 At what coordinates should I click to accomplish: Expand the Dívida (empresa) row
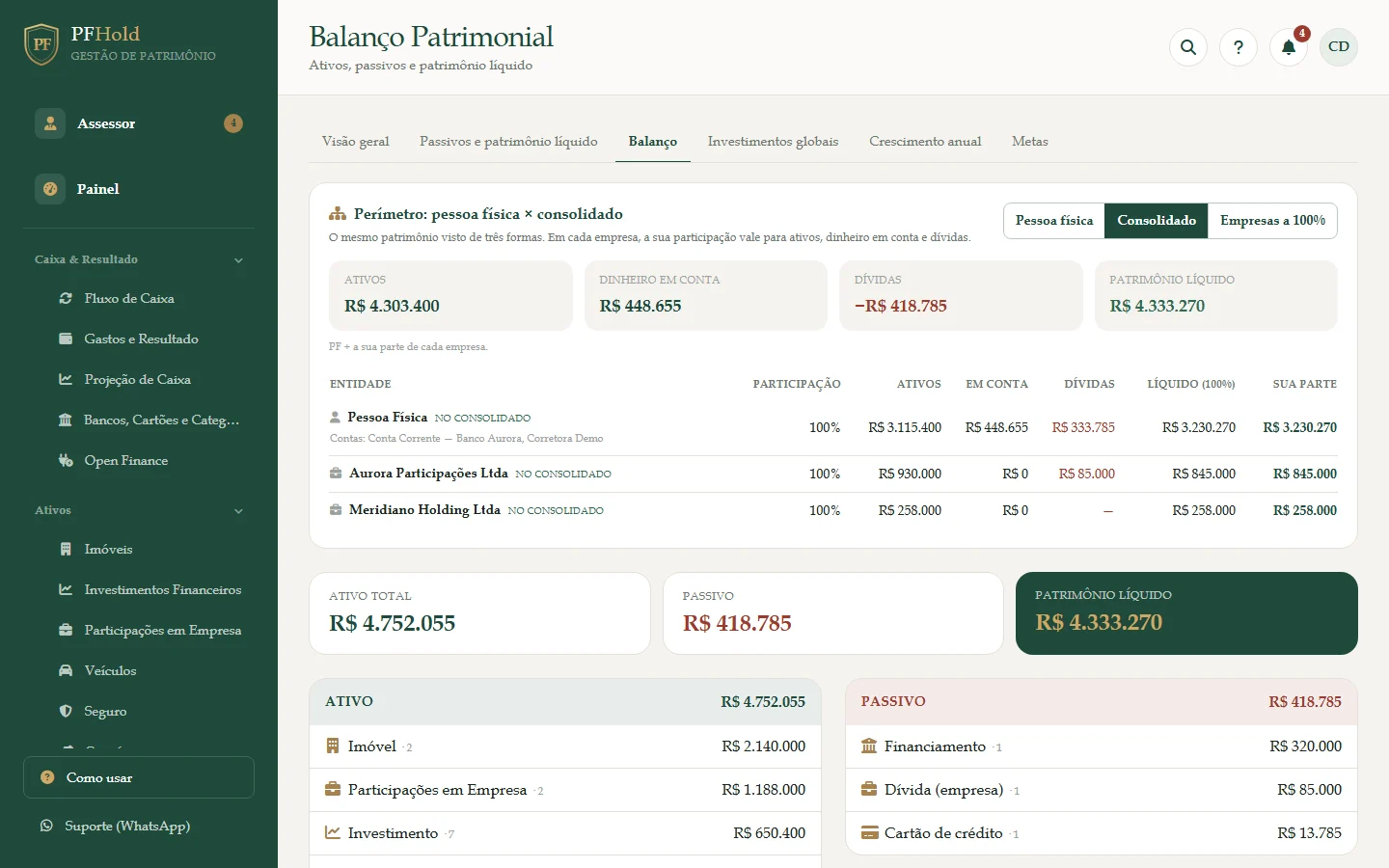pyautogui.click(x=1102, y=790)
